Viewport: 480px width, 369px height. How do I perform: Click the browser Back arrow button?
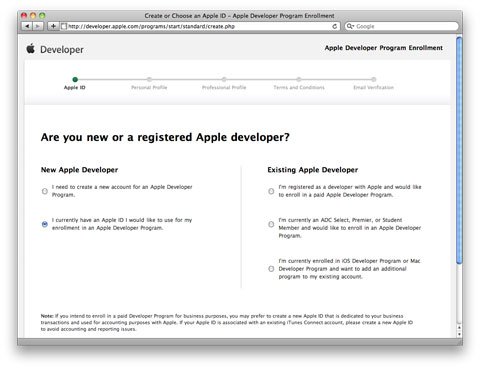pos(27,26)
